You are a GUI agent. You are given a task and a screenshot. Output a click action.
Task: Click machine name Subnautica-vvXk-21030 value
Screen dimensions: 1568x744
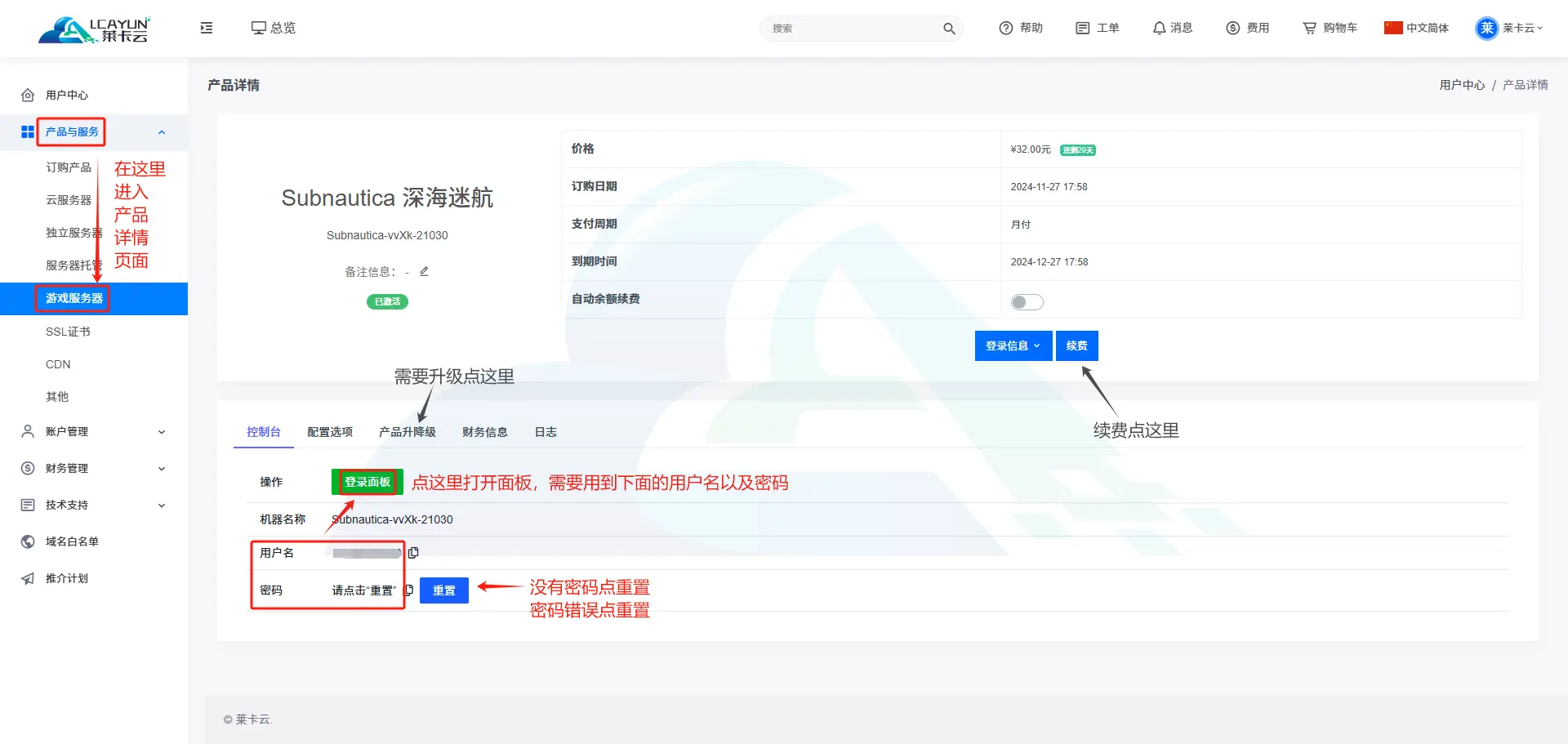point(392,519)
